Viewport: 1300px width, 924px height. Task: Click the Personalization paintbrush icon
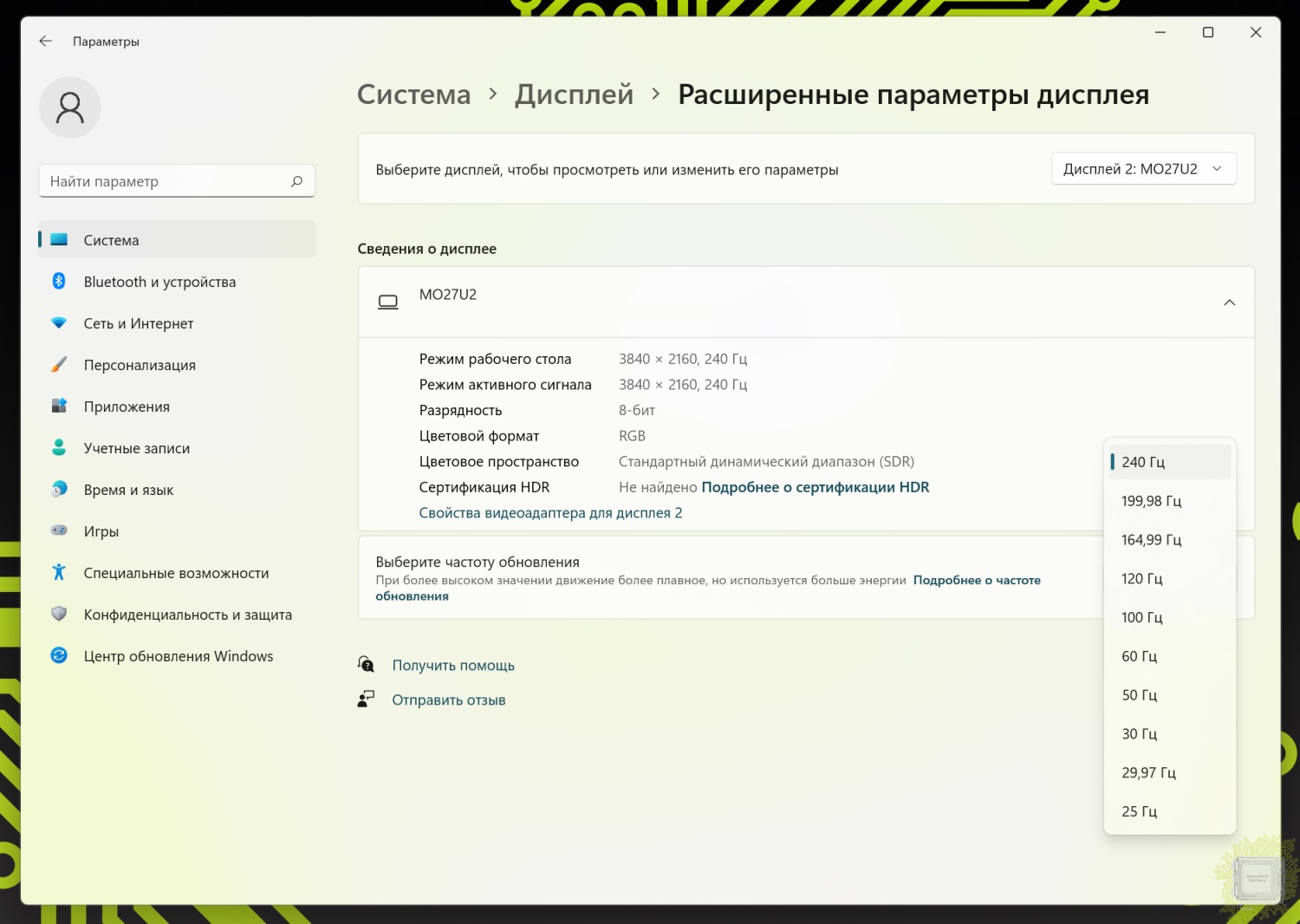[59, 364]
